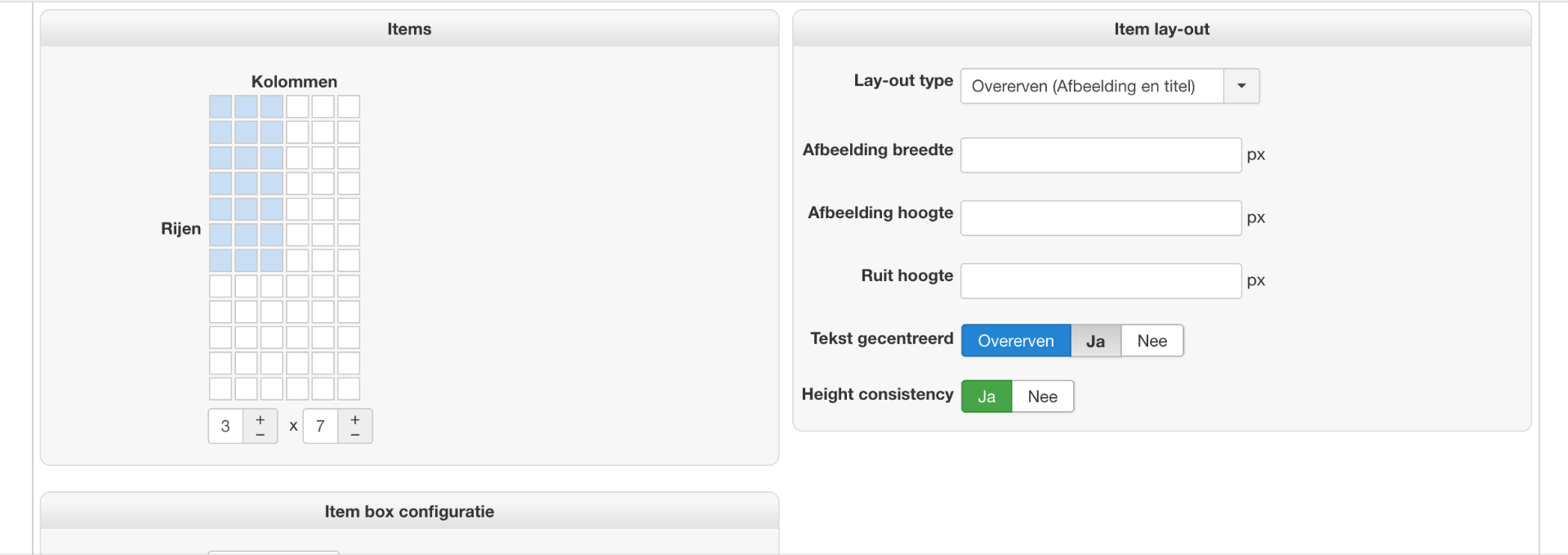
Task: Click the Overerven (Afbeelding en titel) select box
Action: pos(1091,86)
